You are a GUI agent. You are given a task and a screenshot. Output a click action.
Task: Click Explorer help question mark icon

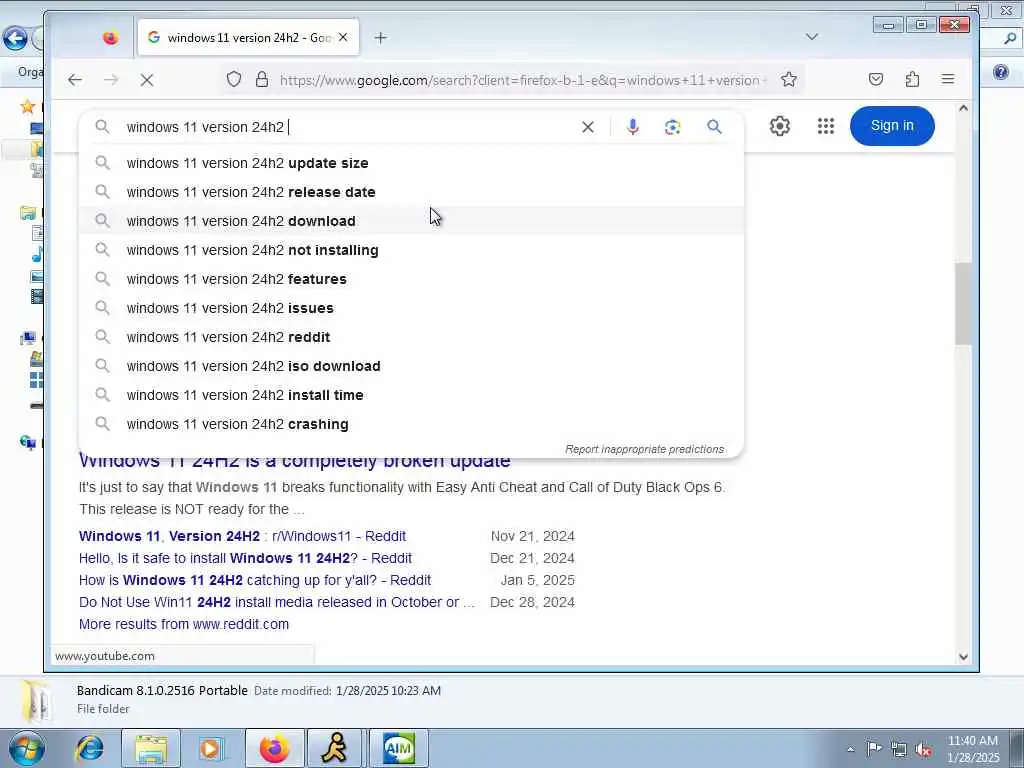click(1000, 71)
